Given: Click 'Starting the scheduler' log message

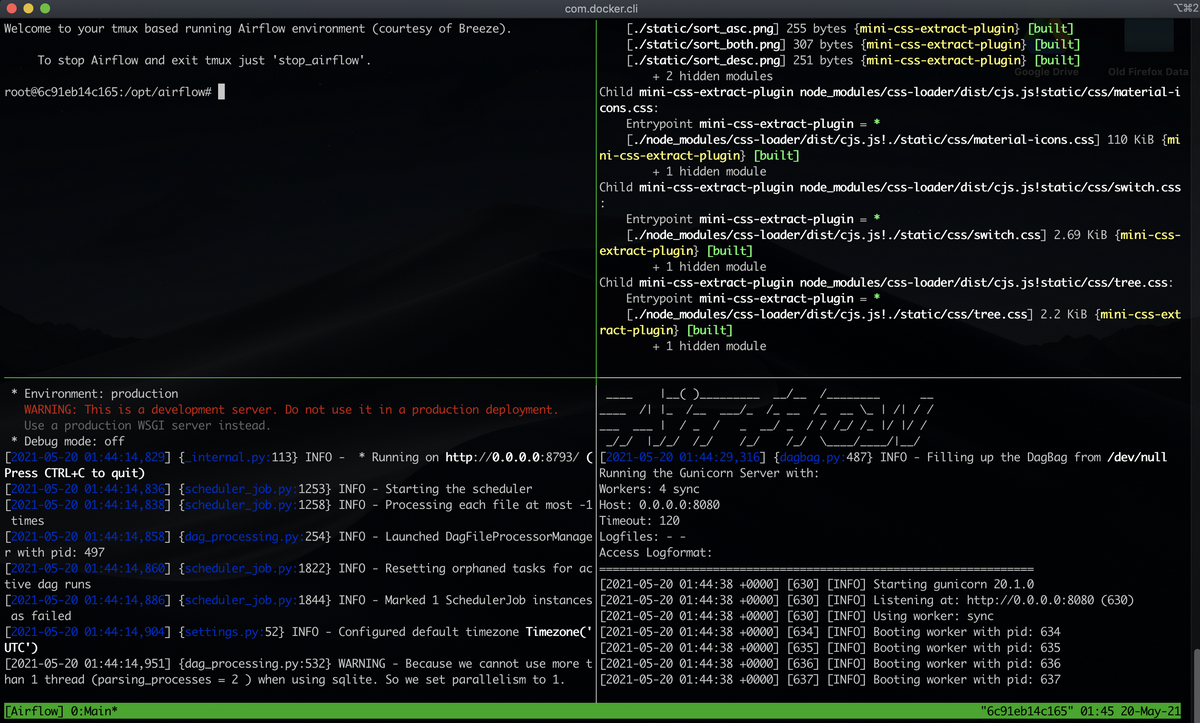Looking at the screenshot, I should pyautogui.click(x=459, y=489).
